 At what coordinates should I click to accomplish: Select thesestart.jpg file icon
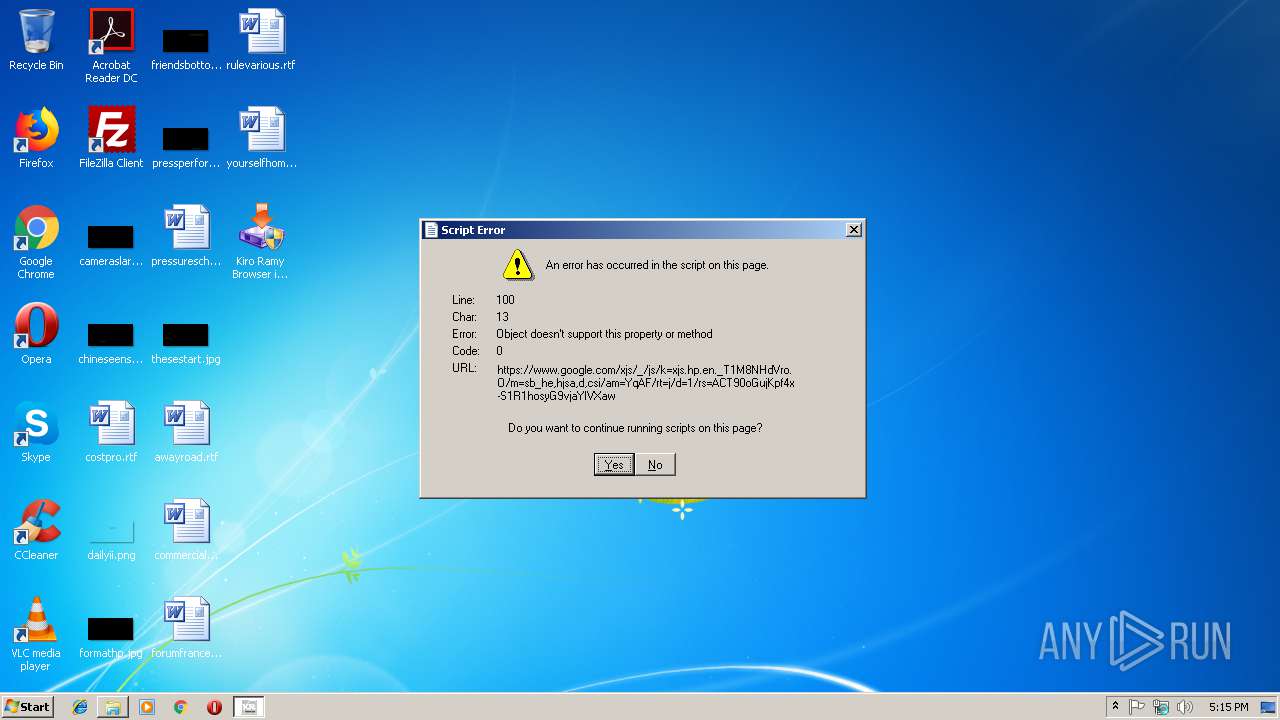[x=186, y=343]
